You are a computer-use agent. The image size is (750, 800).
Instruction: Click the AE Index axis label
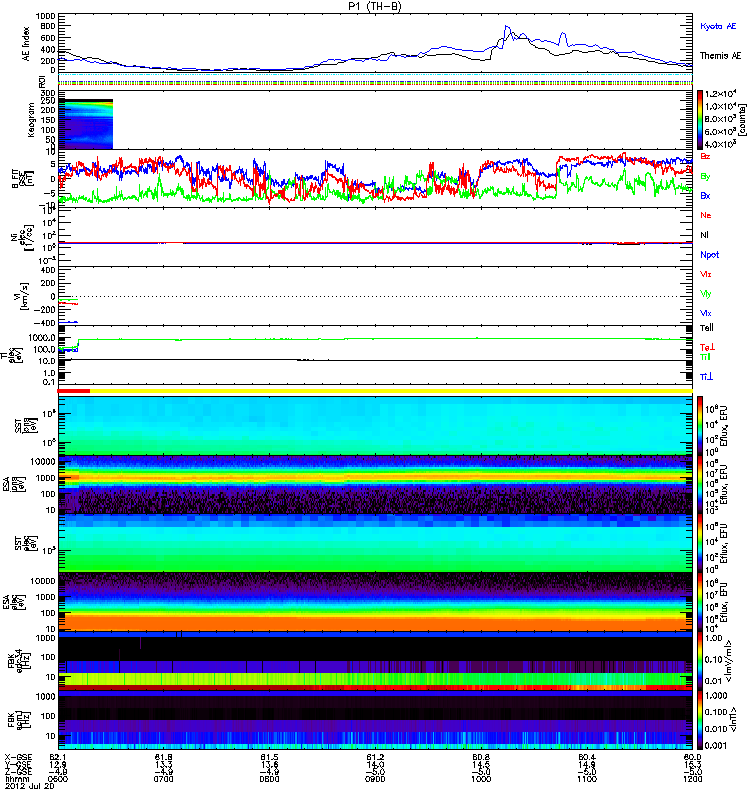tap(27, 44)
